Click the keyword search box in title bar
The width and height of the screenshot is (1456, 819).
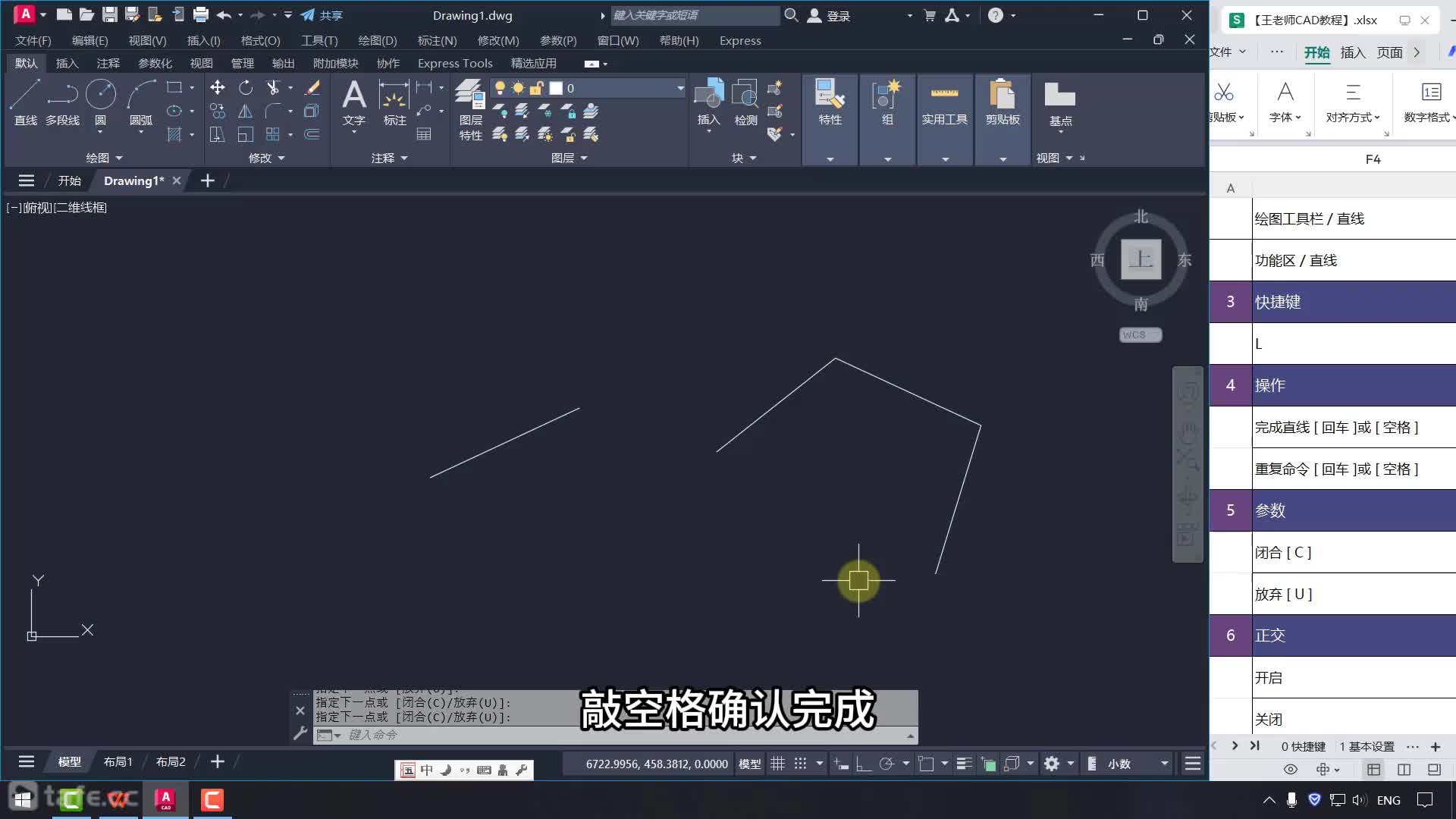coord(694,15)
